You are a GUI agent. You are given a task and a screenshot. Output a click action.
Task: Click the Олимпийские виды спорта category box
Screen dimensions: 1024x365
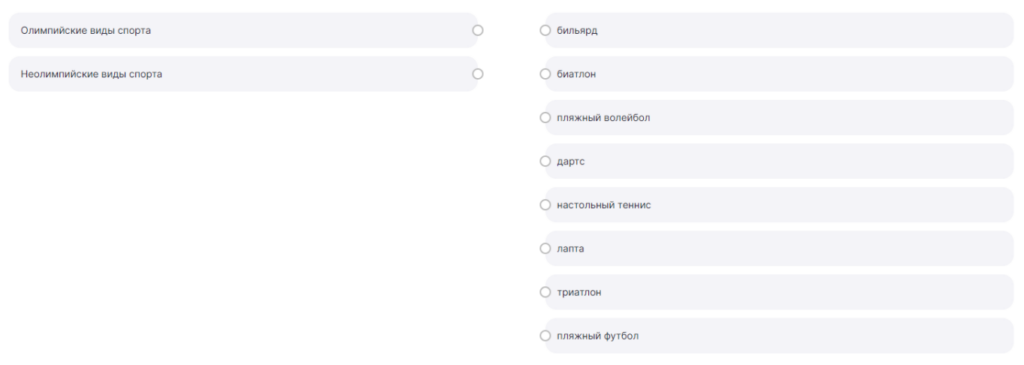tap(243, 30)
